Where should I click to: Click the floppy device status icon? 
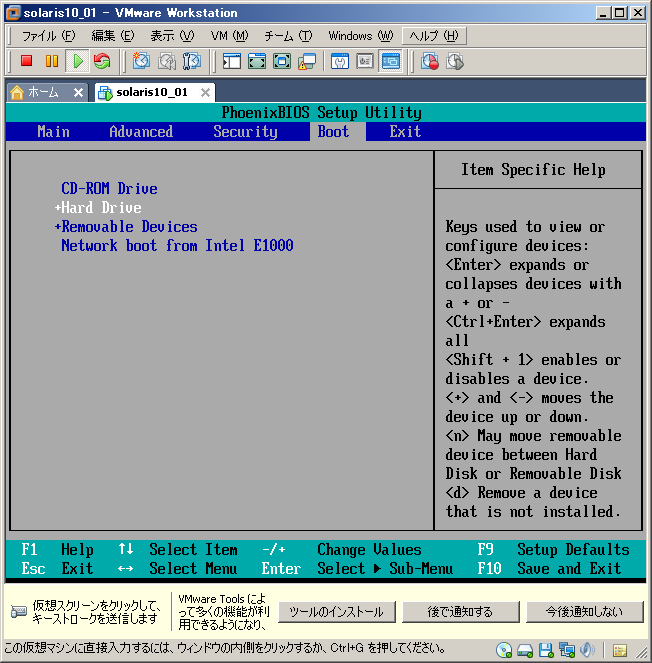pyautogui.click(x=545, y=650)
